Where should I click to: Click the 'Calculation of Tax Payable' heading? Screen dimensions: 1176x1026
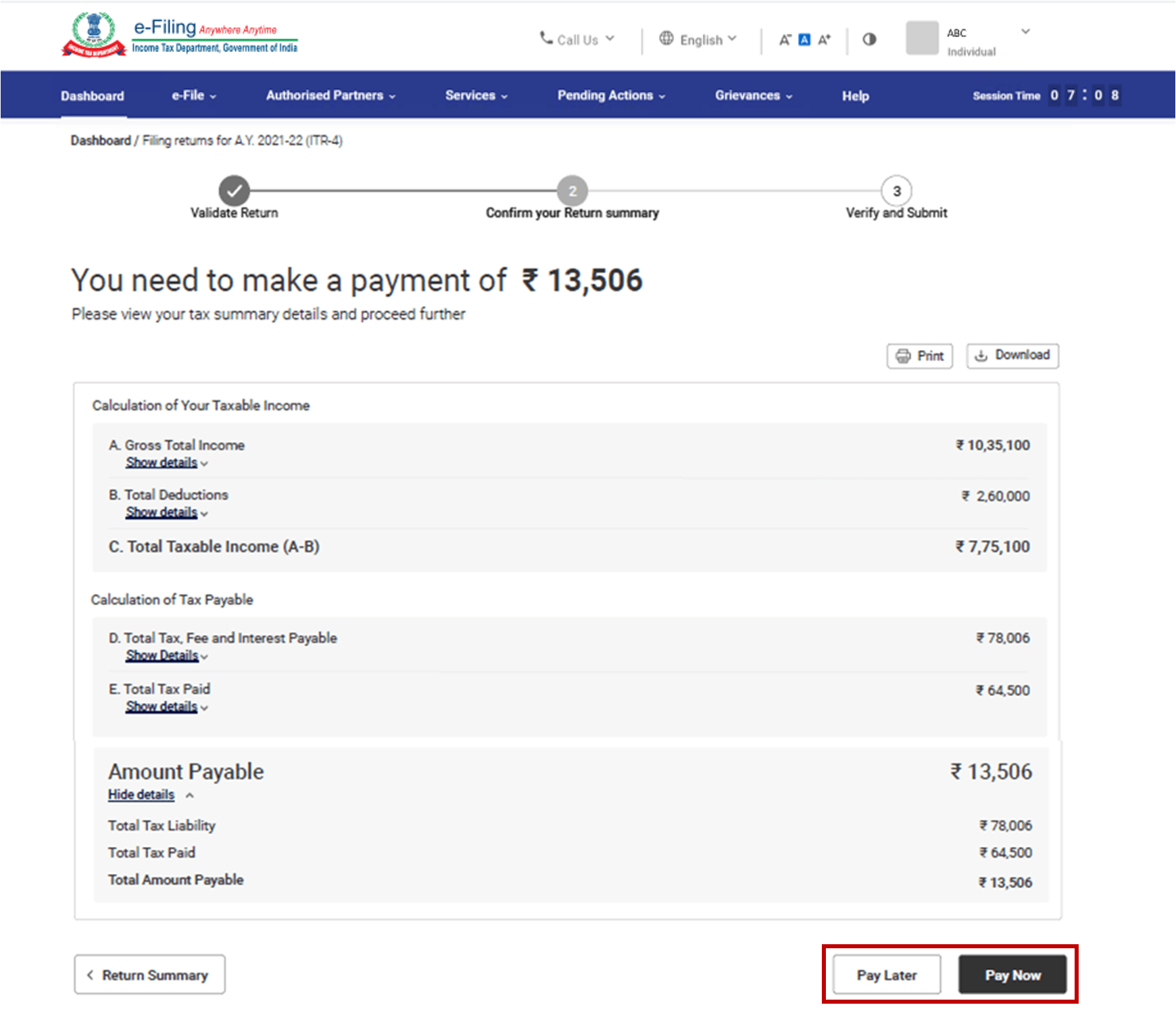click(x=172, y=600)
